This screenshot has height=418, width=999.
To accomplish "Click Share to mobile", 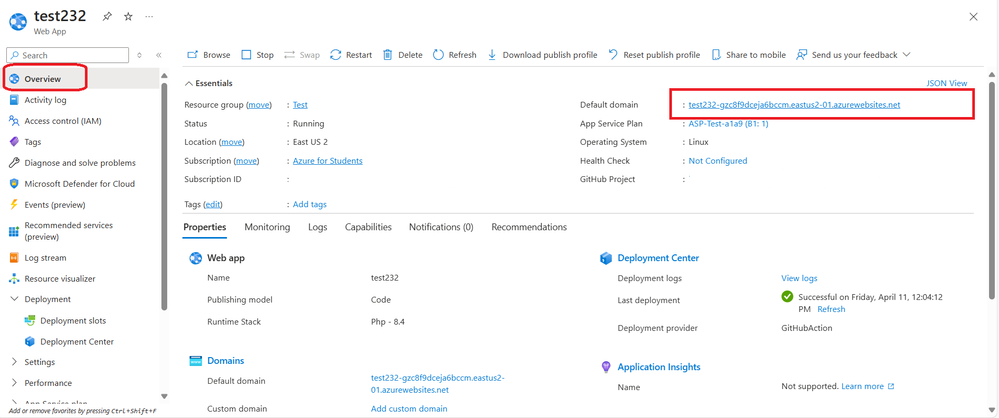I will [749, 55].
